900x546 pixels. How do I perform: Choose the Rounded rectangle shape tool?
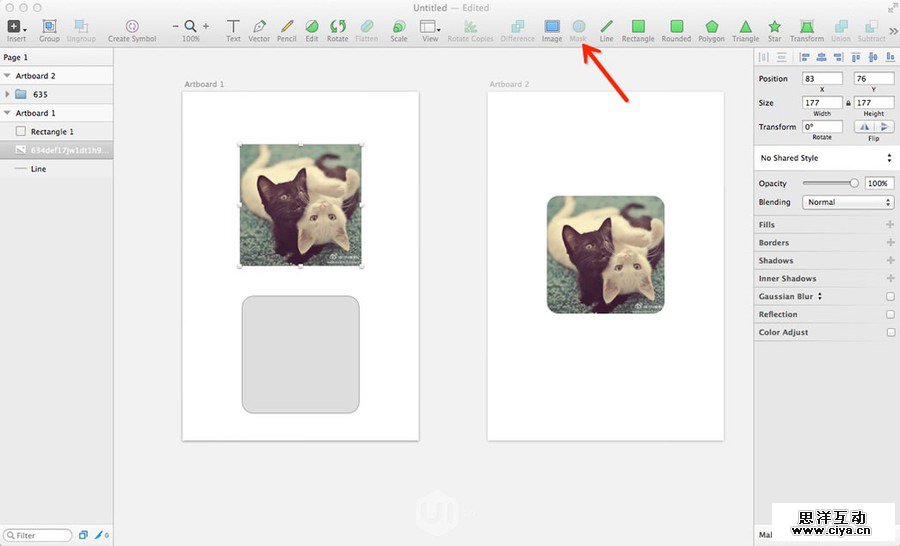pyautogui.click(x=676, y=27)
